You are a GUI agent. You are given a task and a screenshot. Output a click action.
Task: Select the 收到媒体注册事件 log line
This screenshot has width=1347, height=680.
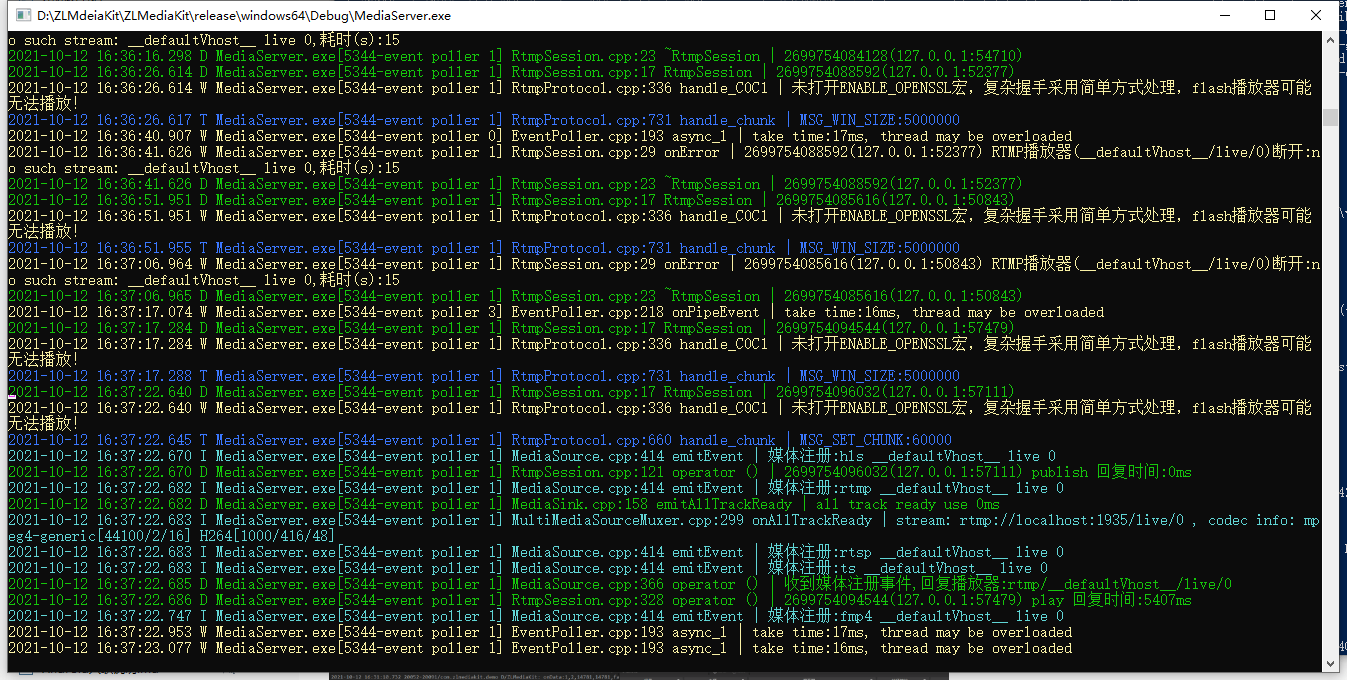[620, 584]
